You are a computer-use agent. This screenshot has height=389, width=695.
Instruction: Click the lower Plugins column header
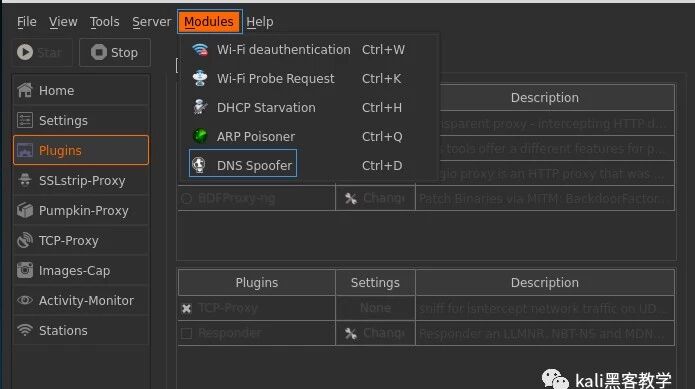pyautogui.click(x=257, y=283)
